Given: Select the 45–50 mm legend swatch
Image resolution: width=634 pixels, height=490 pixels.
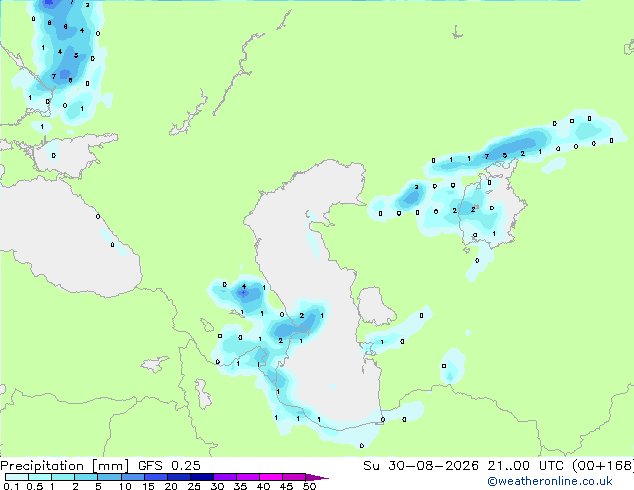Looking at the screenshot, I should click(294, 477).
